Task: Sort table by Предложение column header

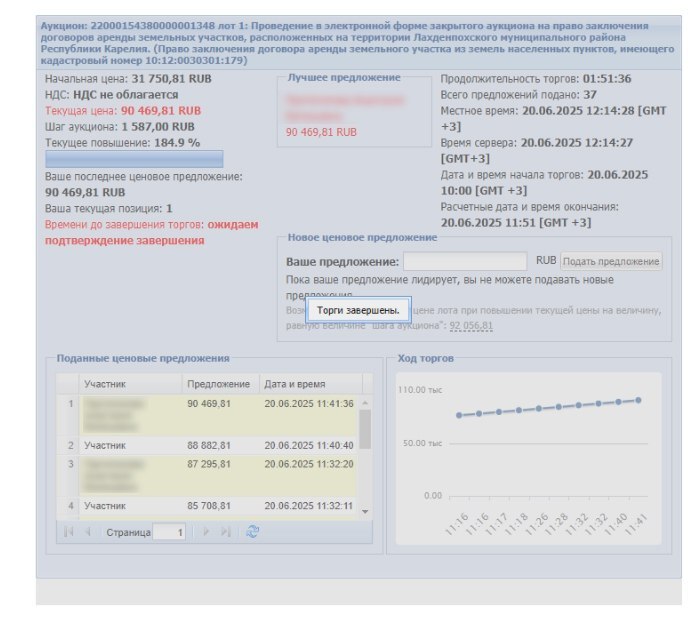Action: tap(221, 384)
